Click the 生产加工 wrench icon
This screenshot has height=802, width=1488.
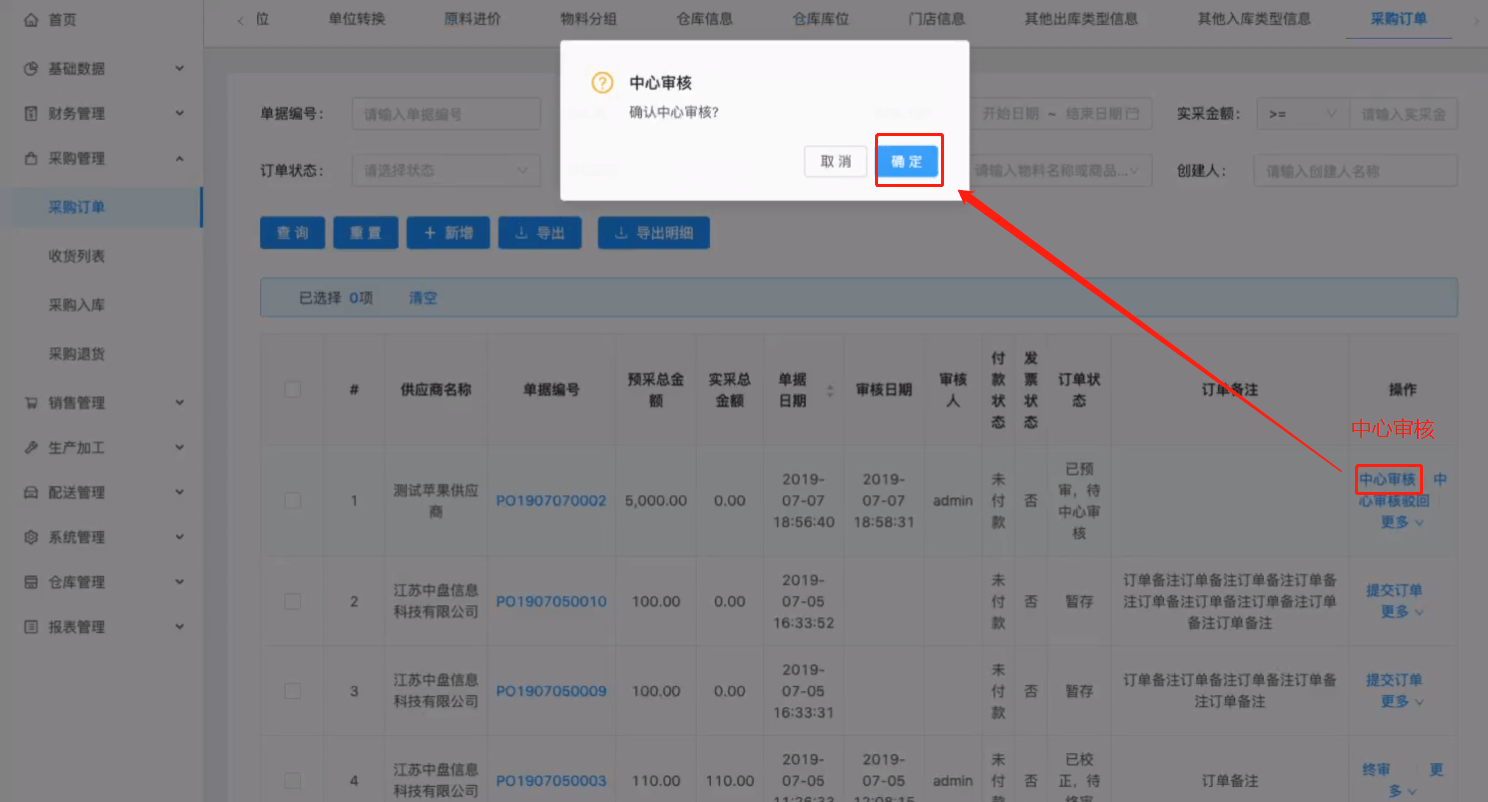tap(31, 448)
